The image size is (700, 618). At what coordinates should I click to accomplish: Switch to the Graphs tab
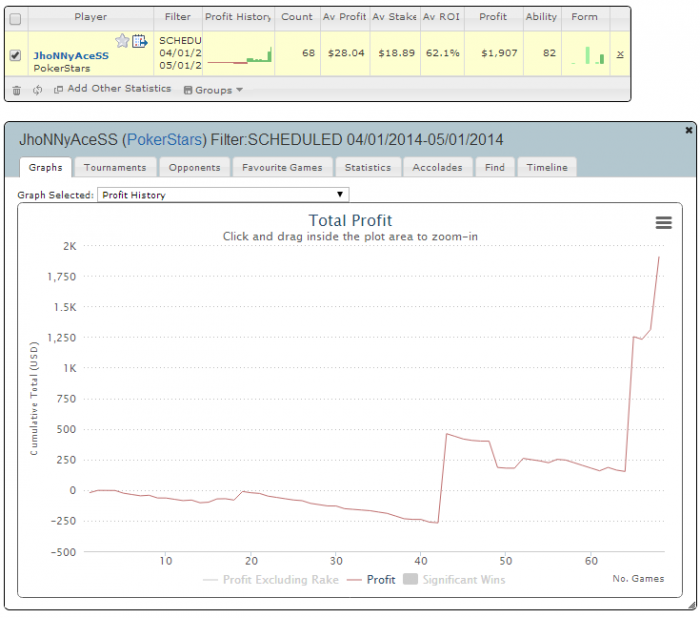point(46,167)
